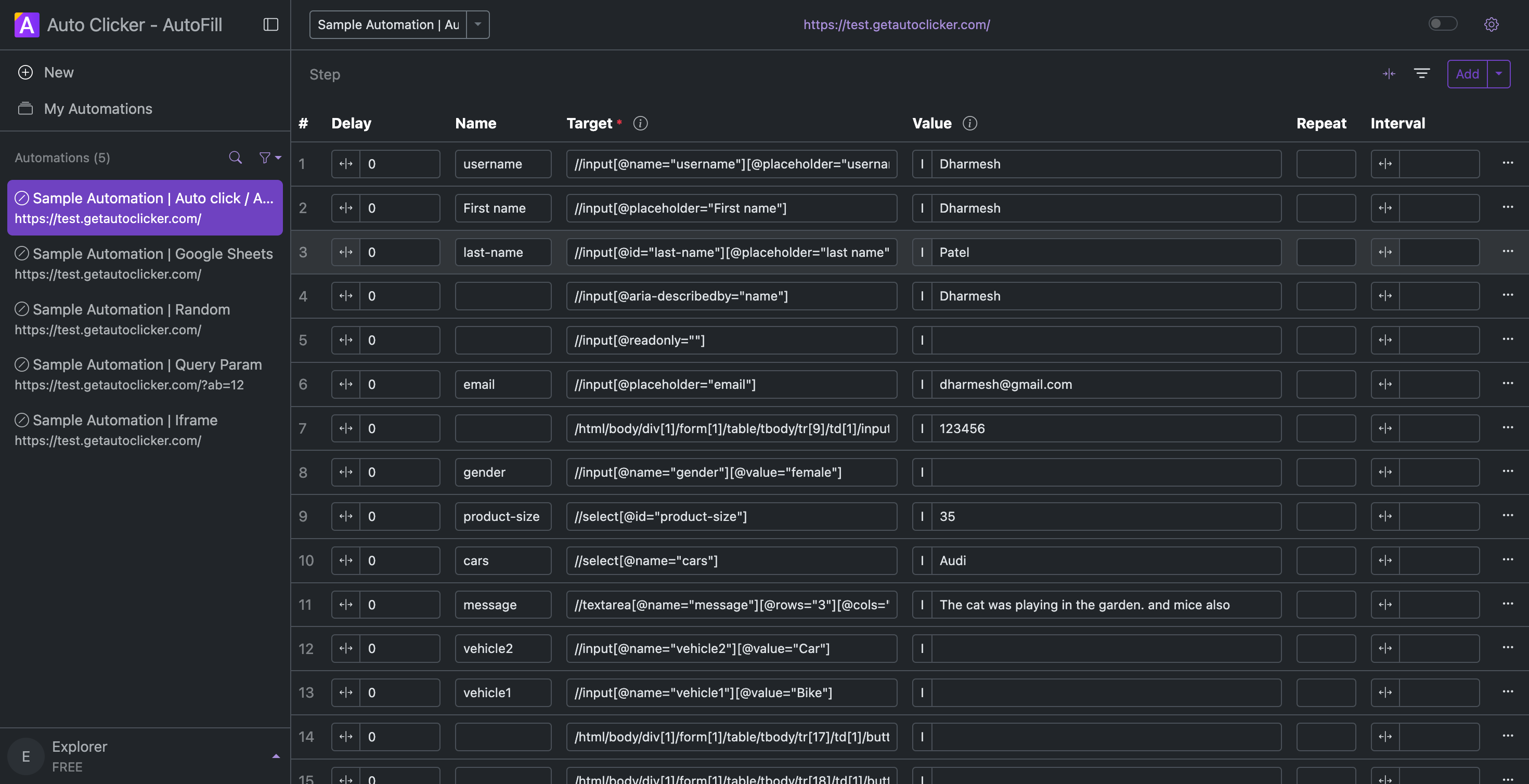Screen dimensions: 1529x784
Task: Toggle status icon of Google Sheets automation
Action: 22,253
